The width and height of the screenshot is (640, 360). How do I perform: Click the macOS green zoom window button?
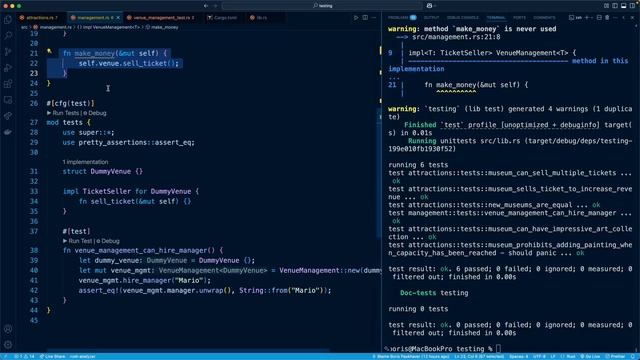19,6
